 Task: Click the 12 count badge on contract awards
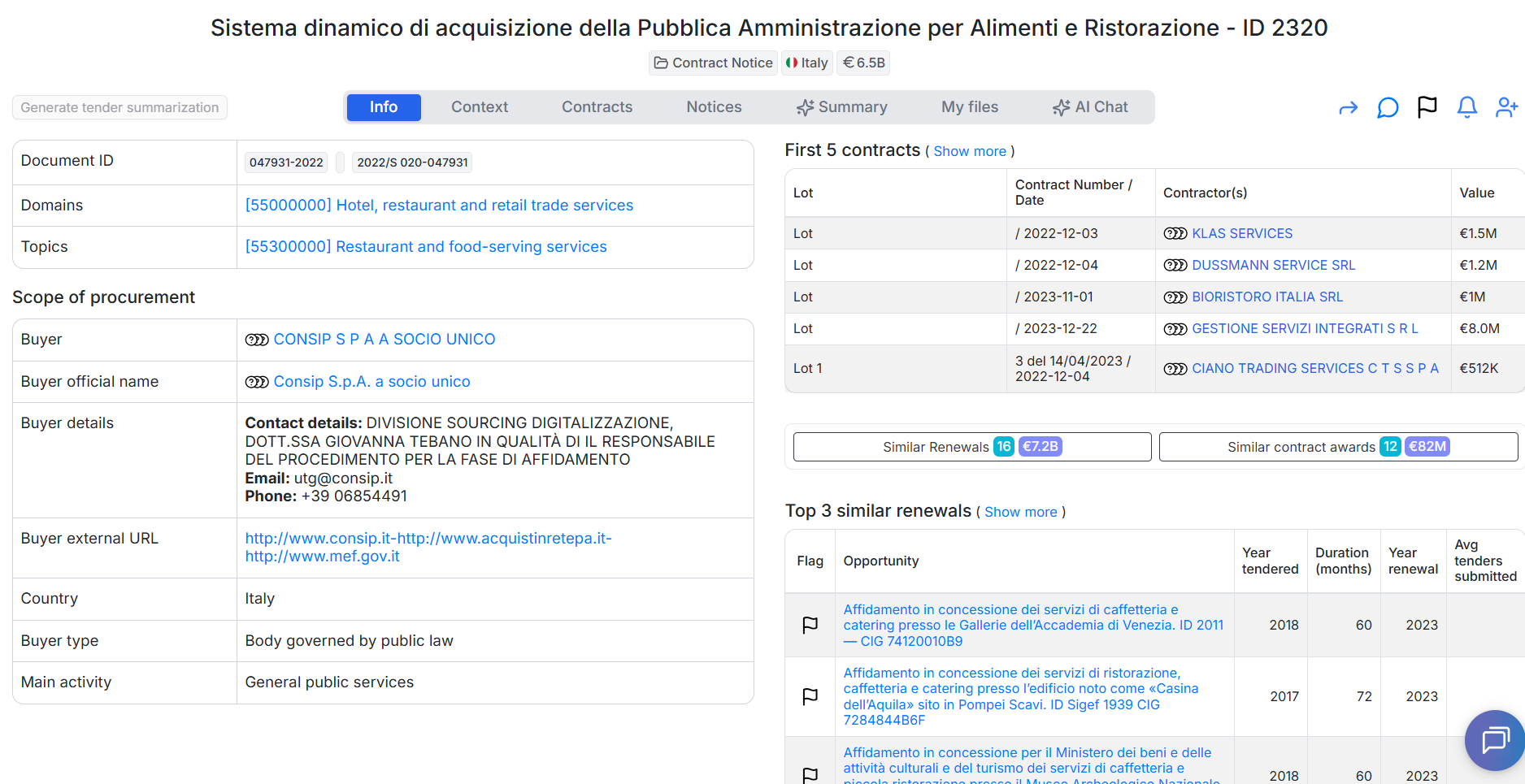pyautogui.click(x=1390, y=447)
